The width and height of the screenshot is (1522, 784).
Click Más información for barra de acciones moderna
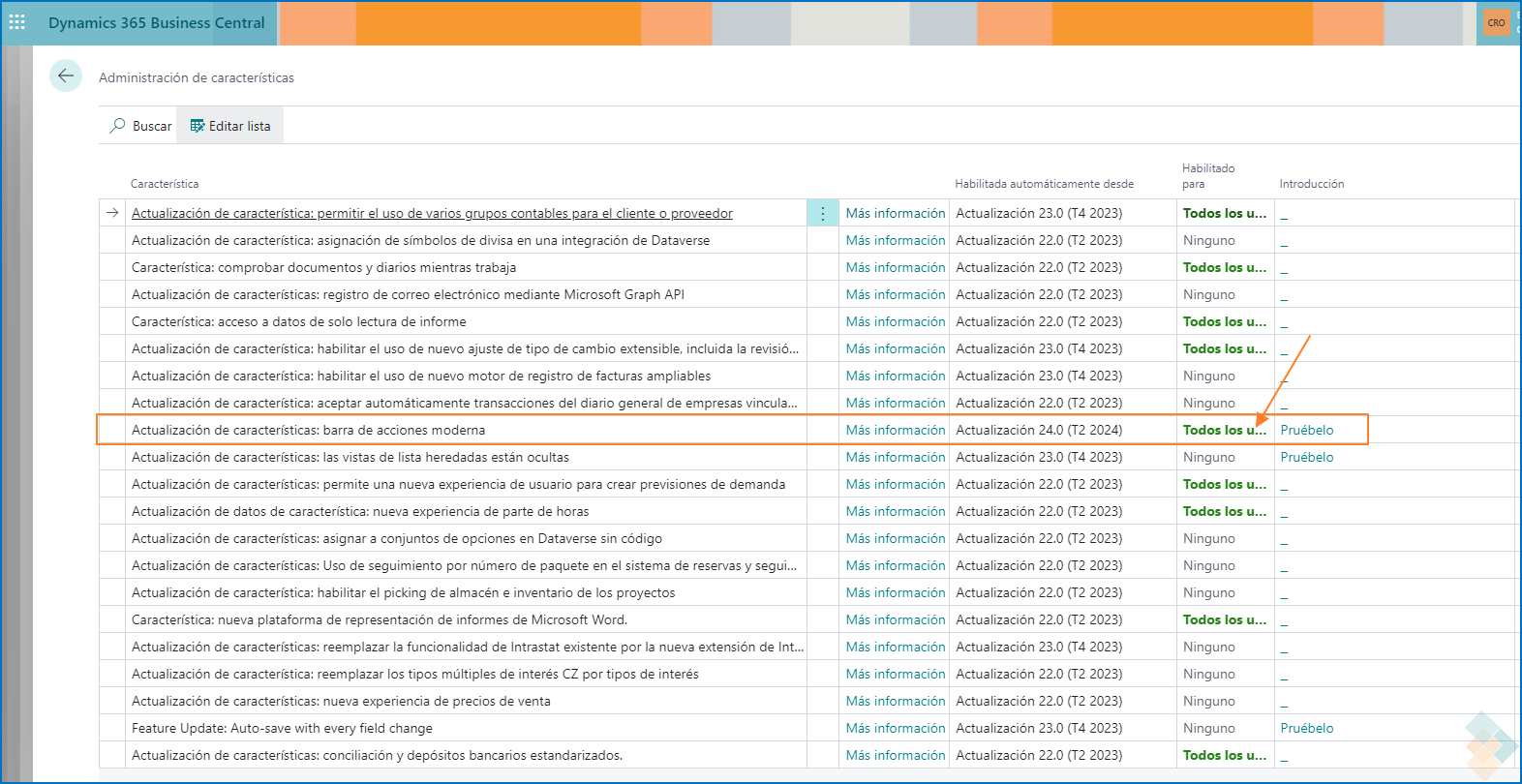(x=896, y=430)
